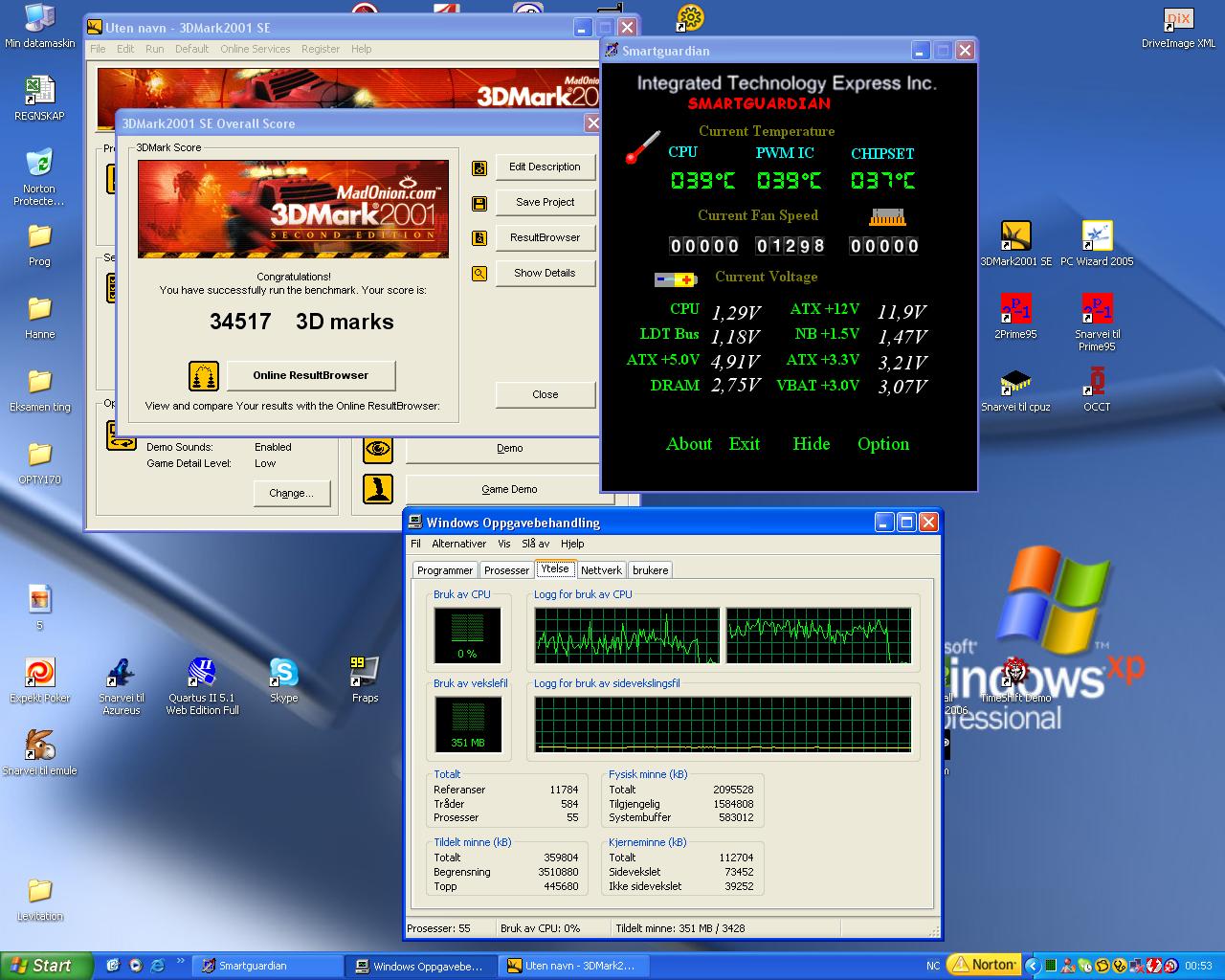
Task: Click the Demo button in 3DMark
Action: coord(509,448)
